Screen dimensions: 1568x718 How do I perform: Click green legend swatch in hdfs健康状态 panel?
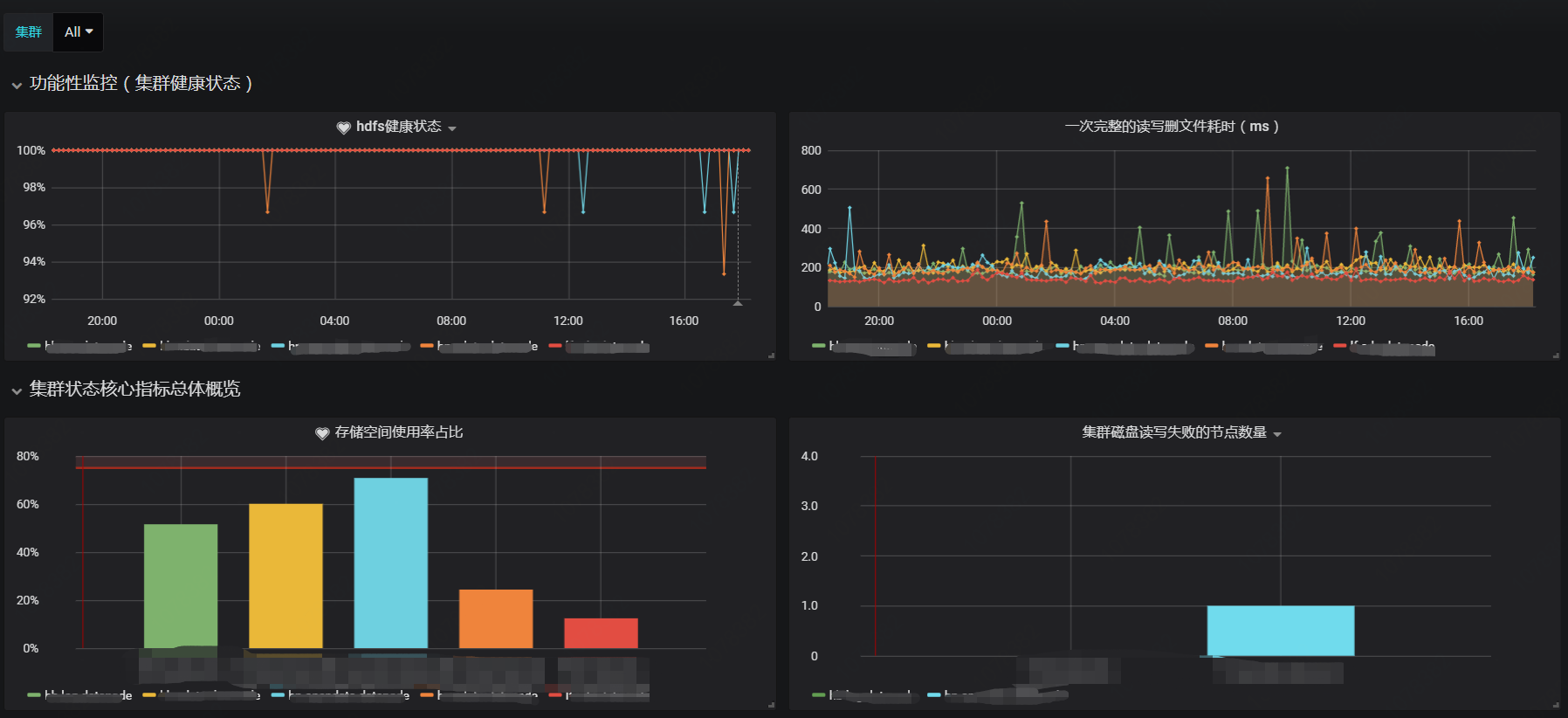click(x=34, y=346)
